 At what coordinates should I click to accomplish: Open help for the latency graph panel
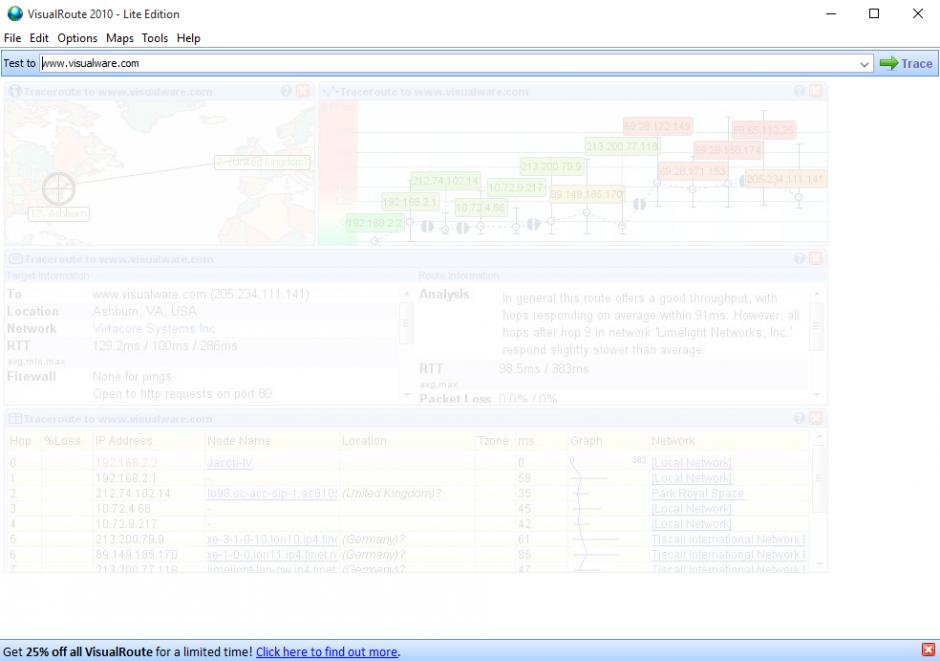(x=799, y=91)
